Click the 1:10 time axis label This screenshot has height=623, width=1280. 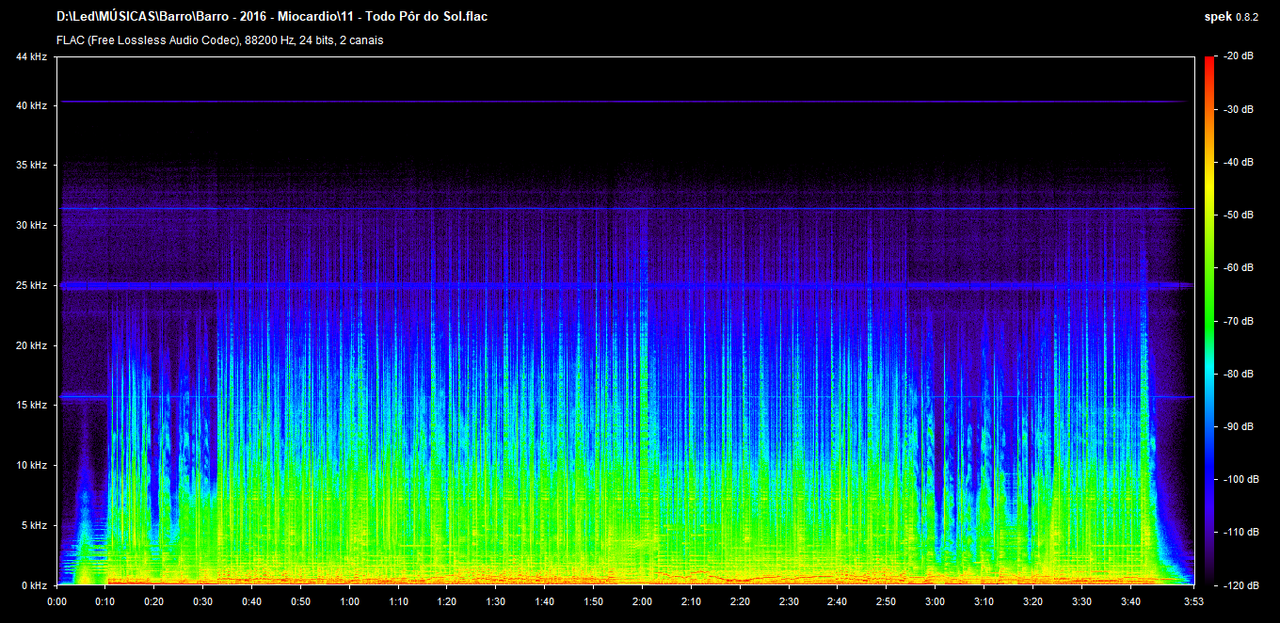398,602
